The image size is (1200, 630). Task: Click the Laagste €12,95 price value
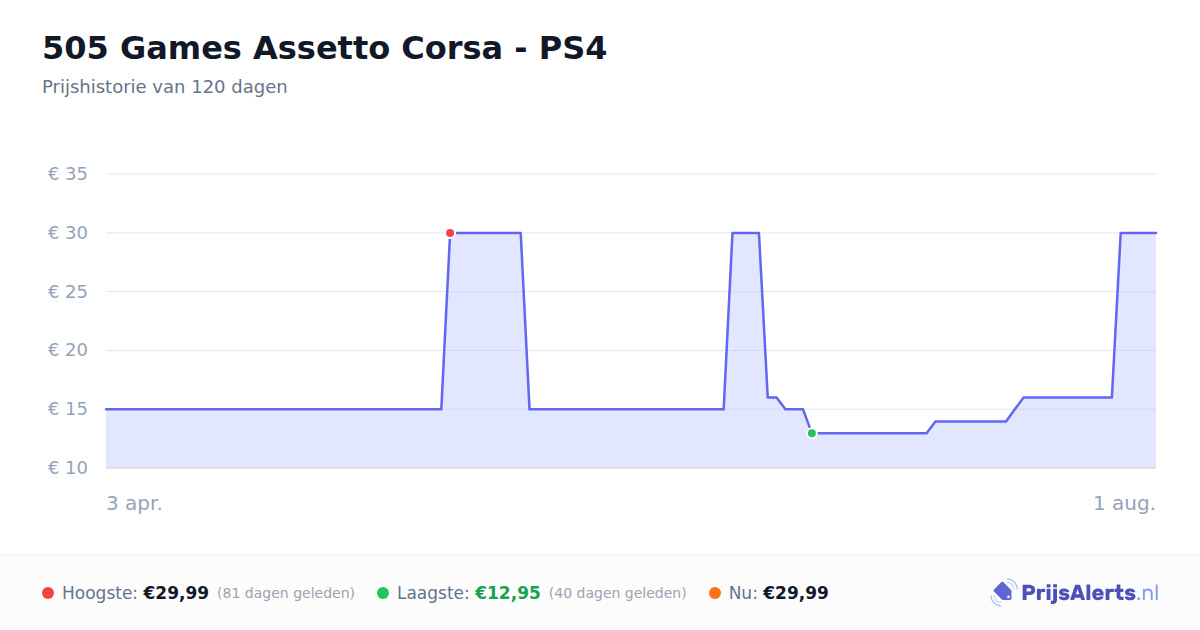[x=508, y=593]
